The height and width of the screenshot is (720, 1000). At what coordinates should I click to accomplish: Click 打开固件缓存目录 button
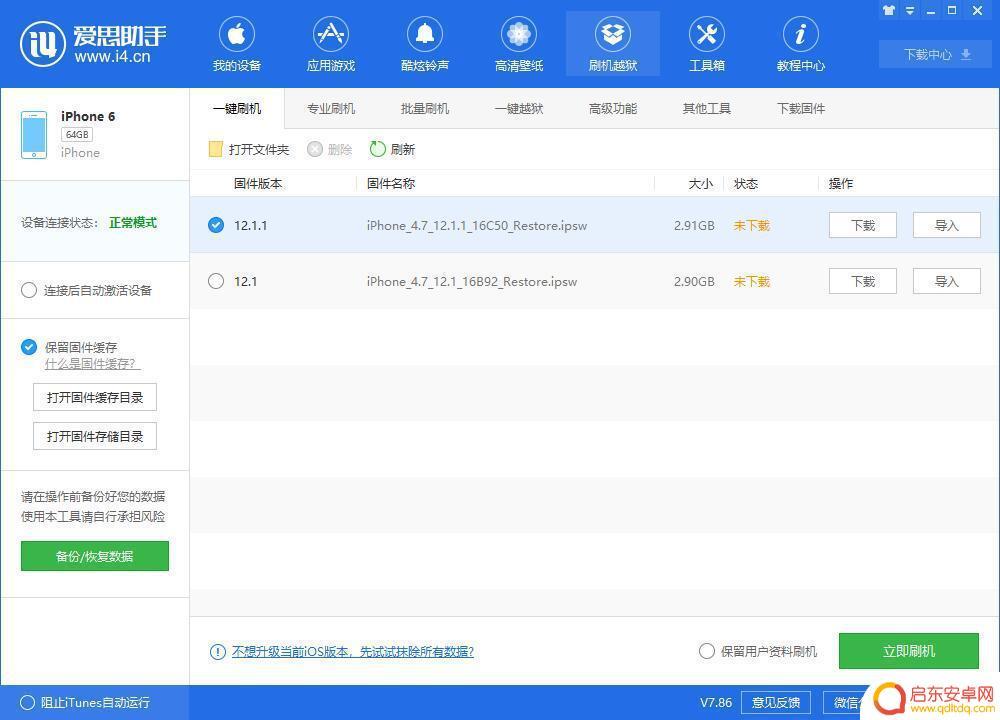(95, 397)
